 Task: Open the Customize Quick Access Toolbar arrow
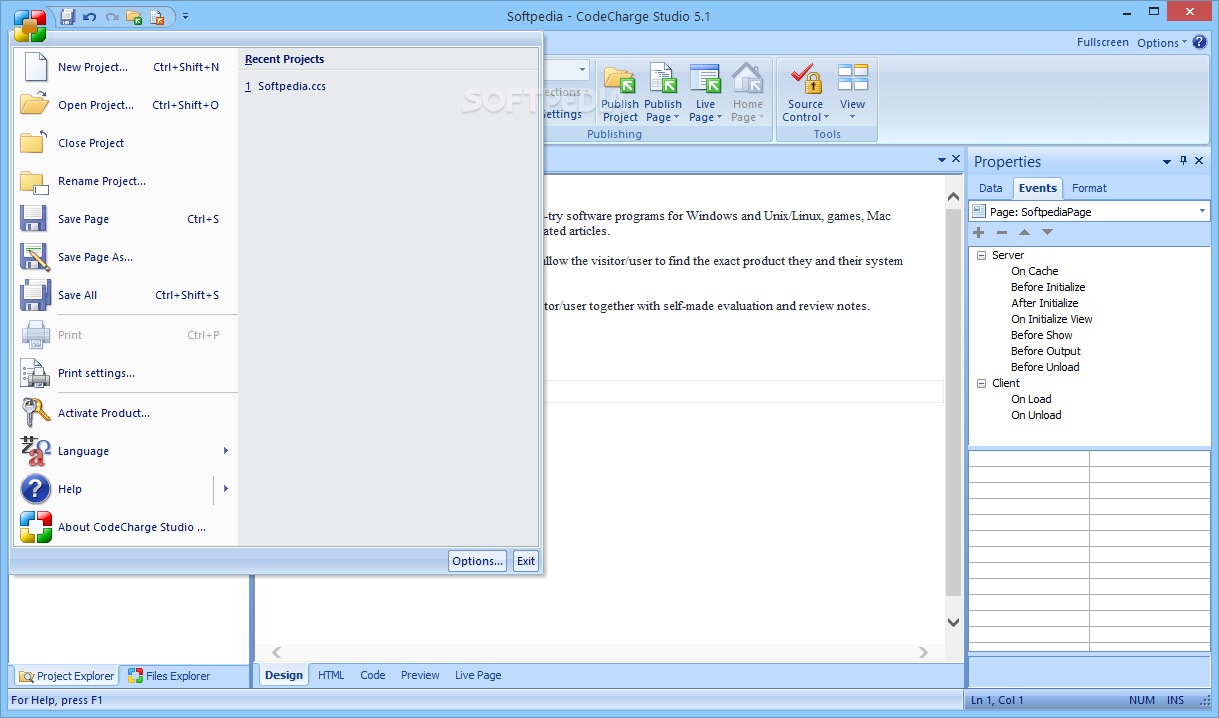click(186, 16)
